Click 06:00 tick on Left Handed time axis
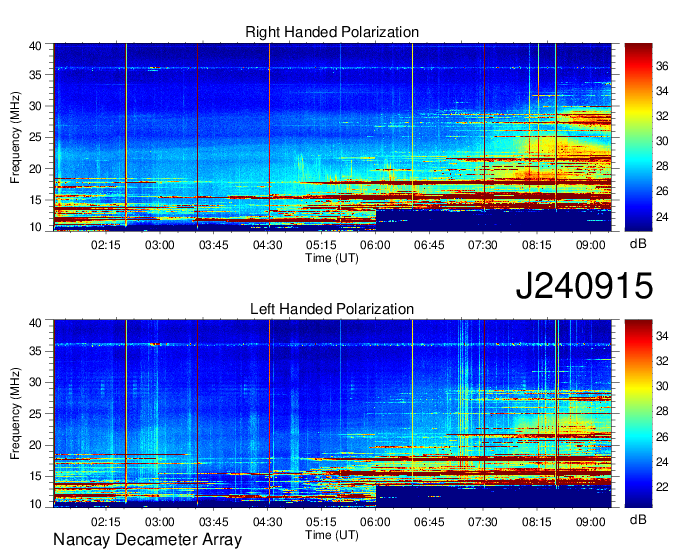 (375, 522)
